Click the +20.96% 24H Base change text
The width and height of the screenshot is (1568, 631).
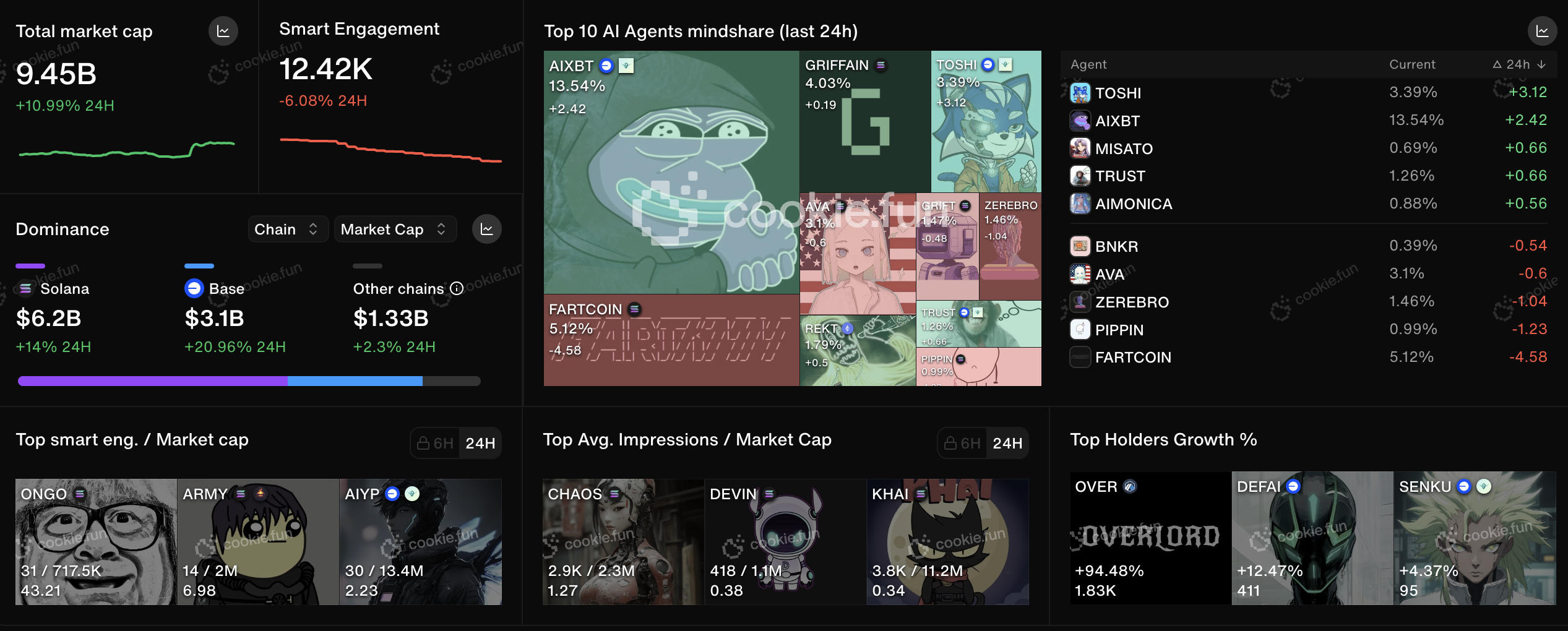[x=235, y=347]
